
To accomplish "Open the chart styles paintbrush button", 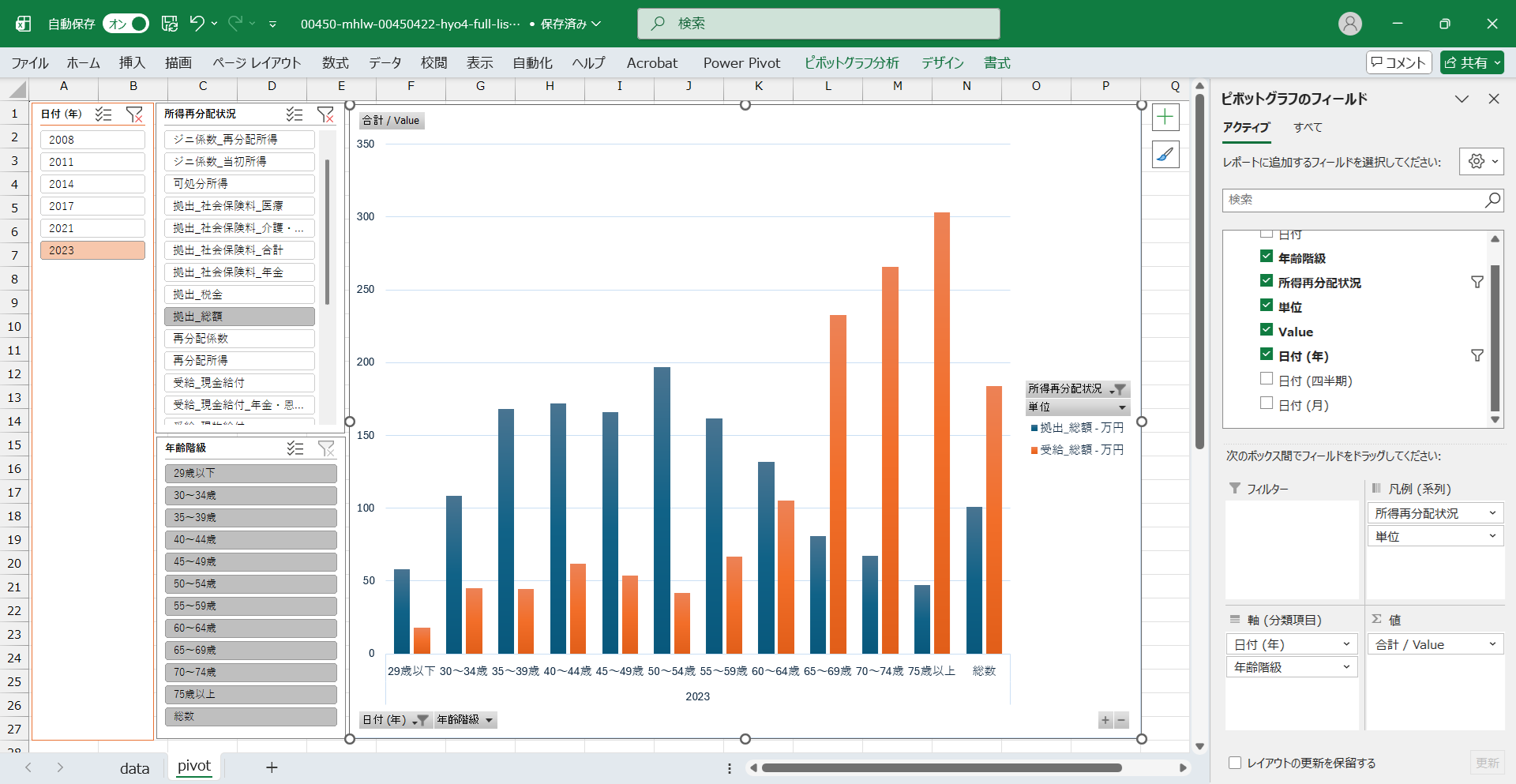I will click(1165, 155).
